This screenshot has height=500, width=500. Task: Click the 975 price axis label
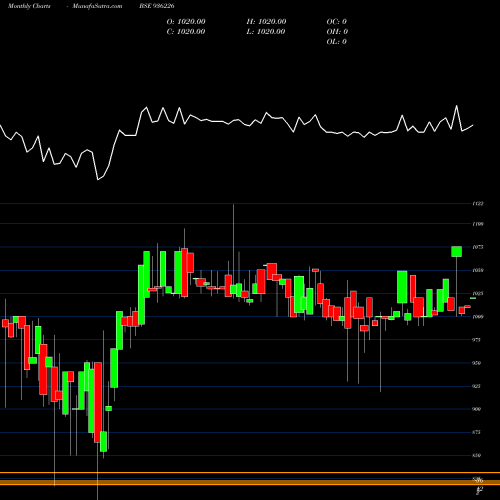click(x=477, y=340)
